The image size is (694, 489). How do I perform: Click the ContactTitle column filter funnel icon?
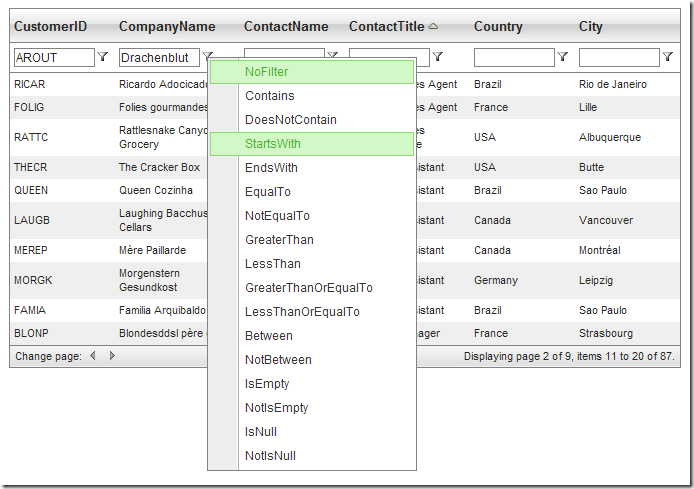(438, 58)
